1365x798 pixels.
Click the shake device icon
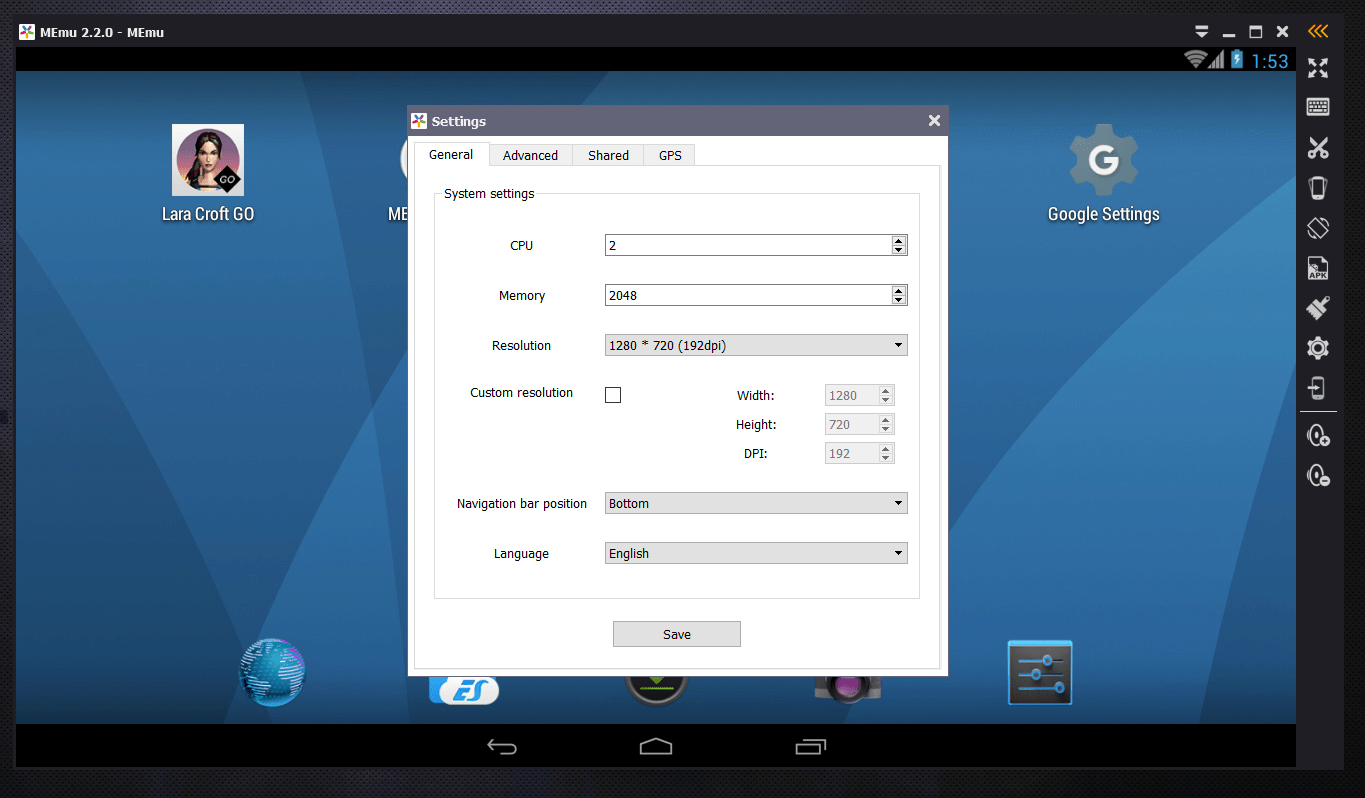pyautogui.click(x=1318, y=188)
